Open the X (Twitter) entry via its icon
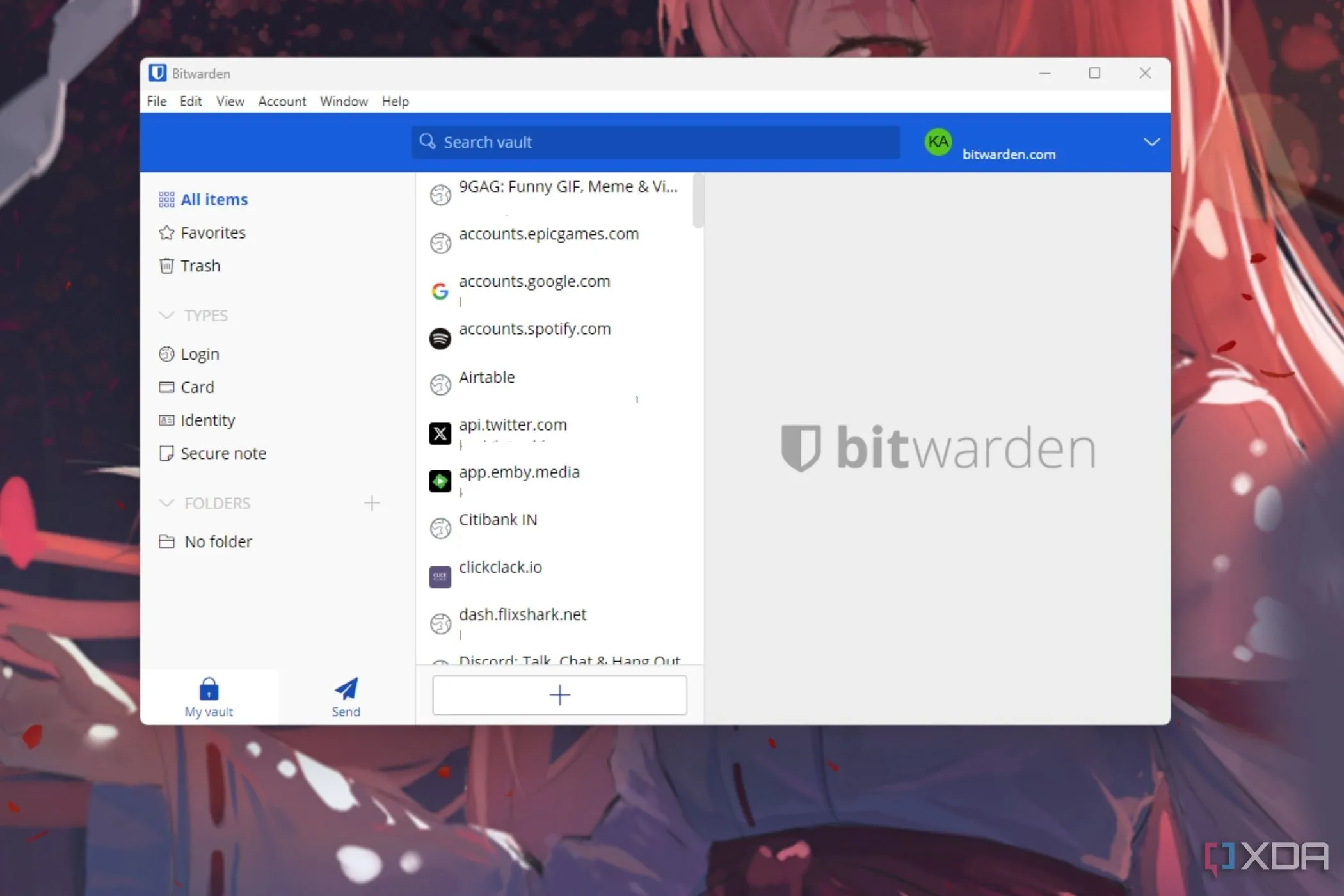 tap(440, 433)
